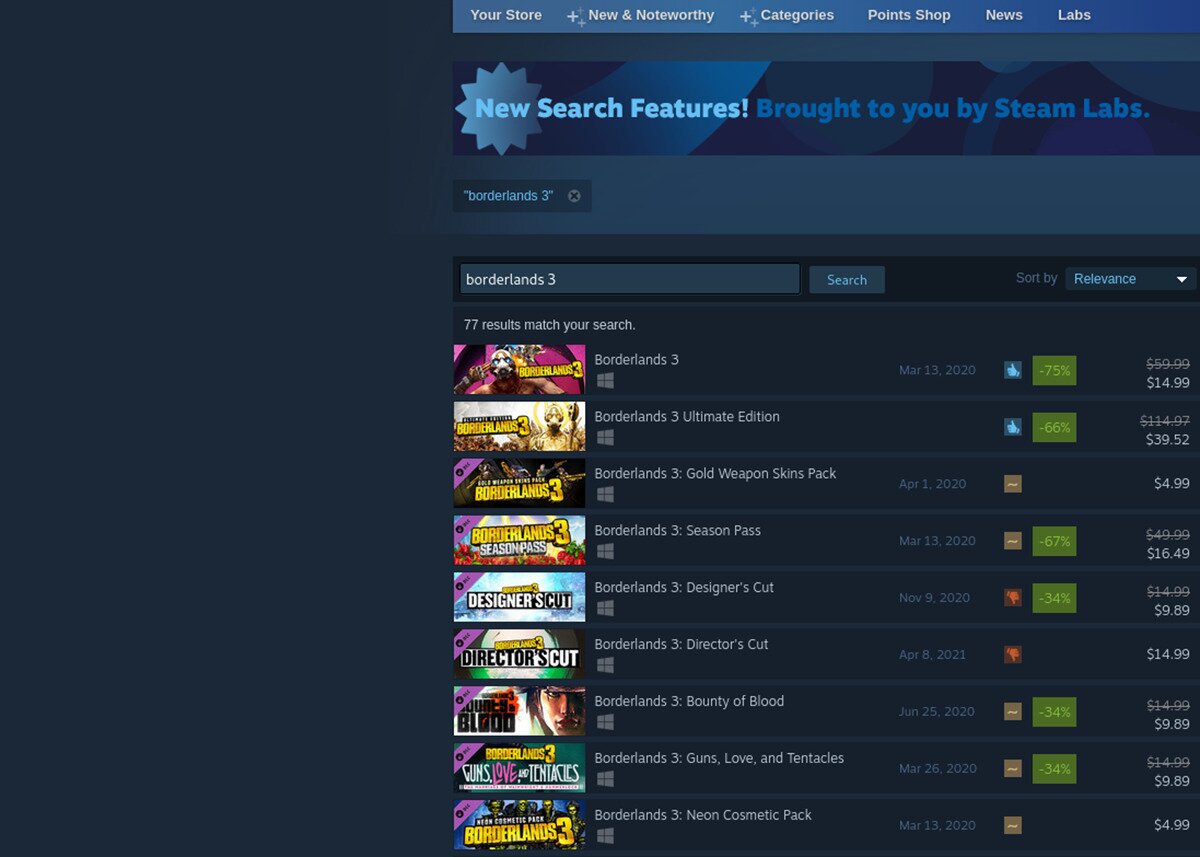Open the New & Noteworthy menu
The height and width of the screenshot is (857, 1200).
[x=651, y=15]
